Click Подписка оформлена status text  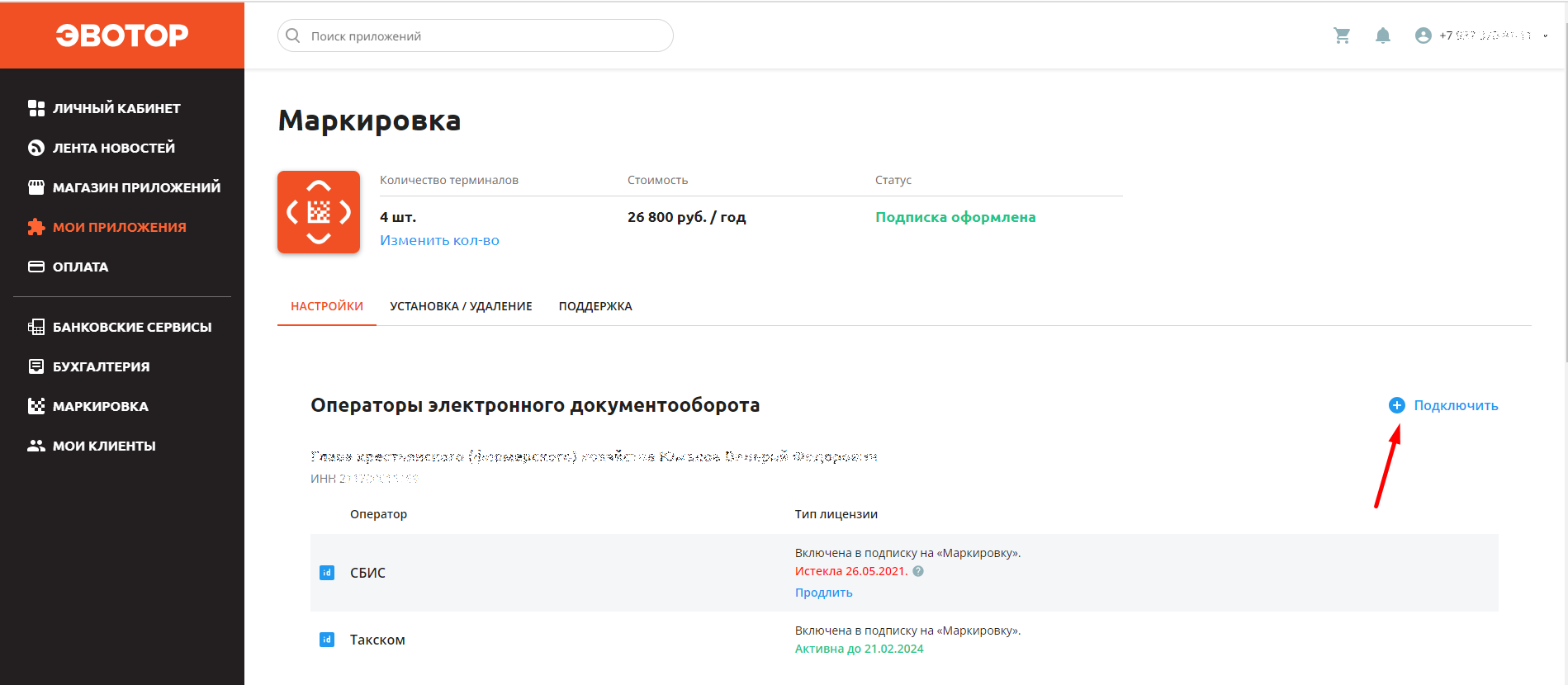955,217
